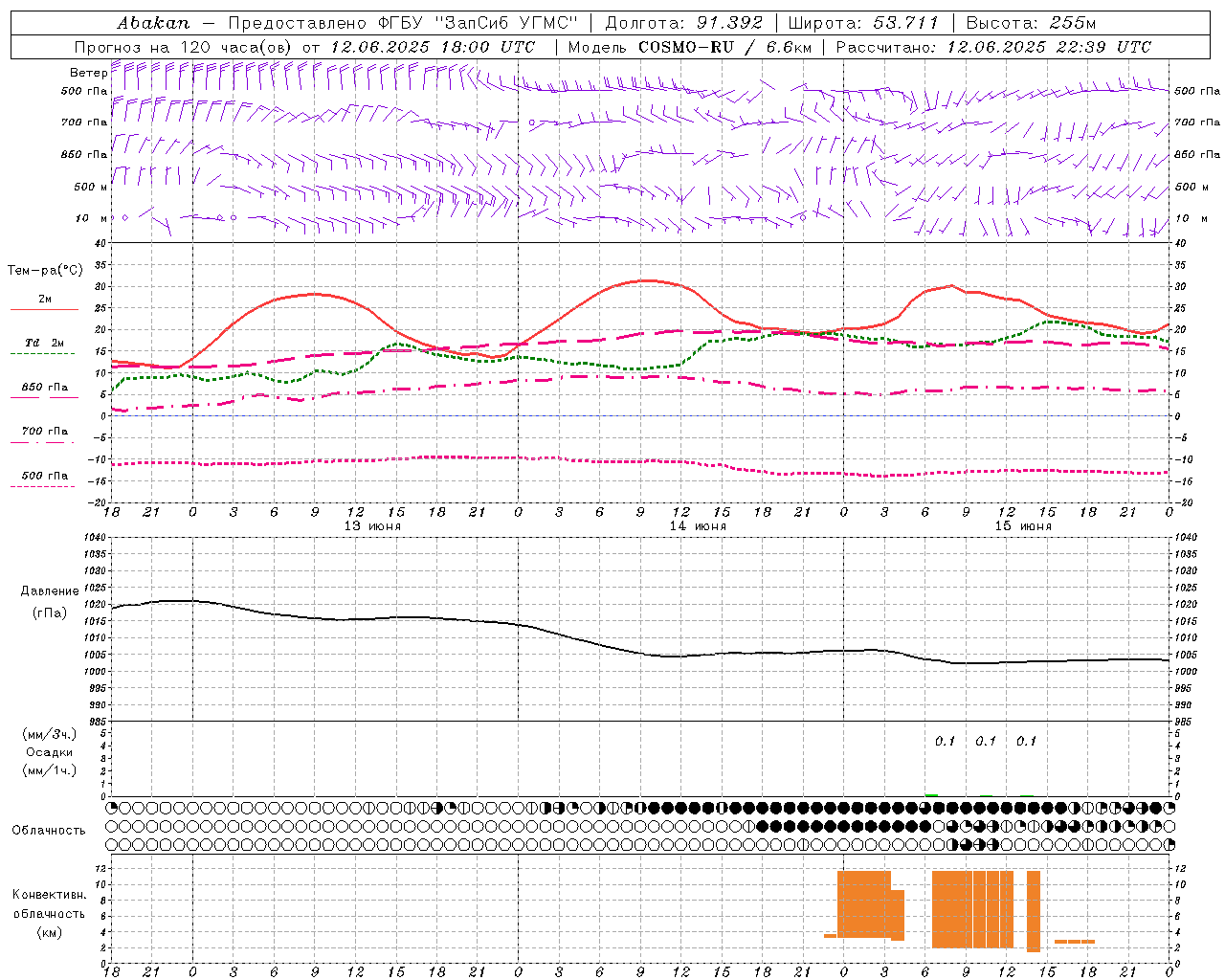
Task: Click the 700 гПа temperature legend entry
Action: point(44,432)
